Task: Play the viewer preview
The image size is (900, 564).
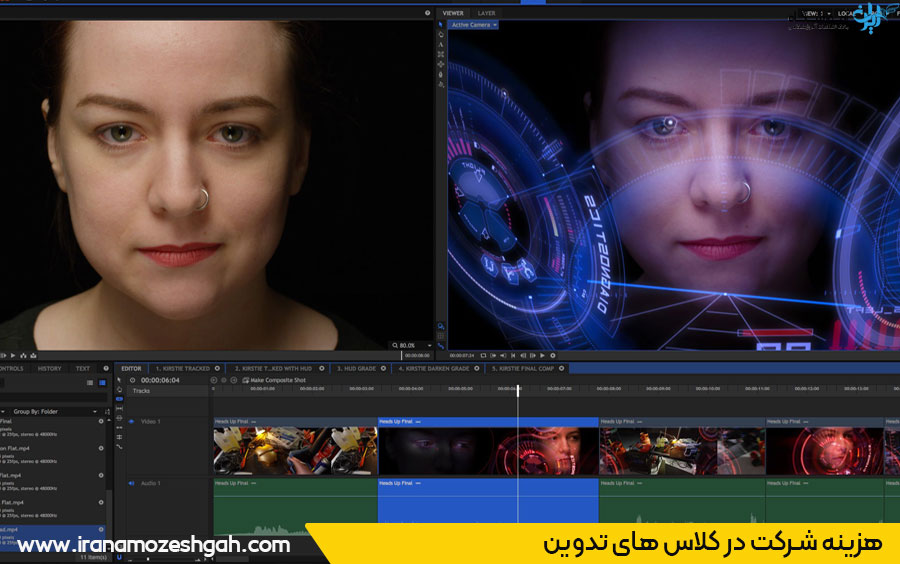Action: 542,356
